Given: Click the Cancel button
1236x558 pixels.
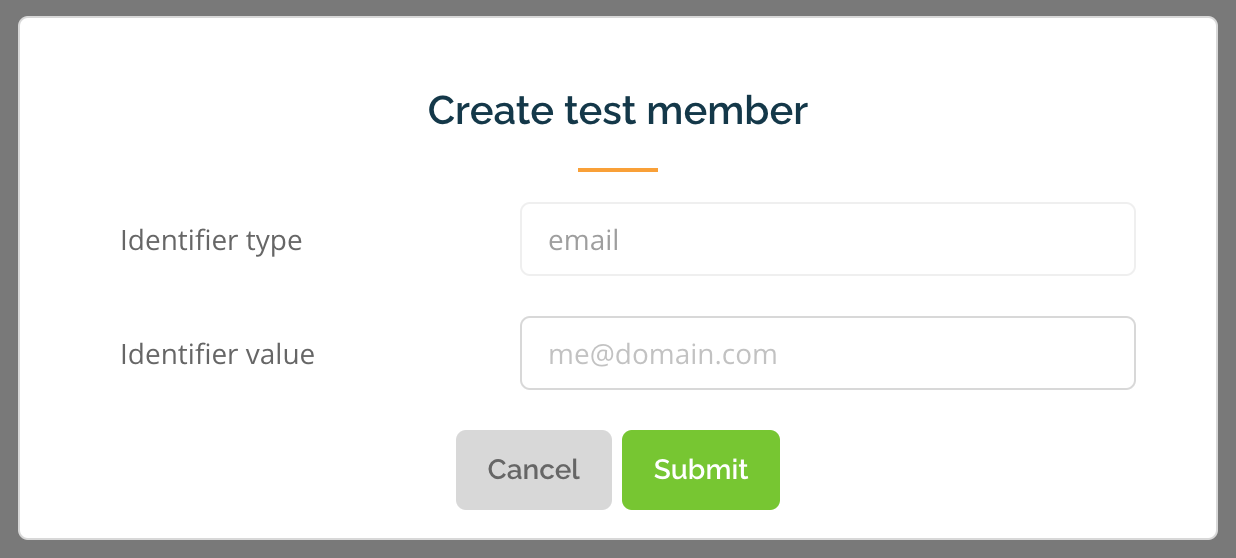Looking at the screenshot, I should (534, 470).
